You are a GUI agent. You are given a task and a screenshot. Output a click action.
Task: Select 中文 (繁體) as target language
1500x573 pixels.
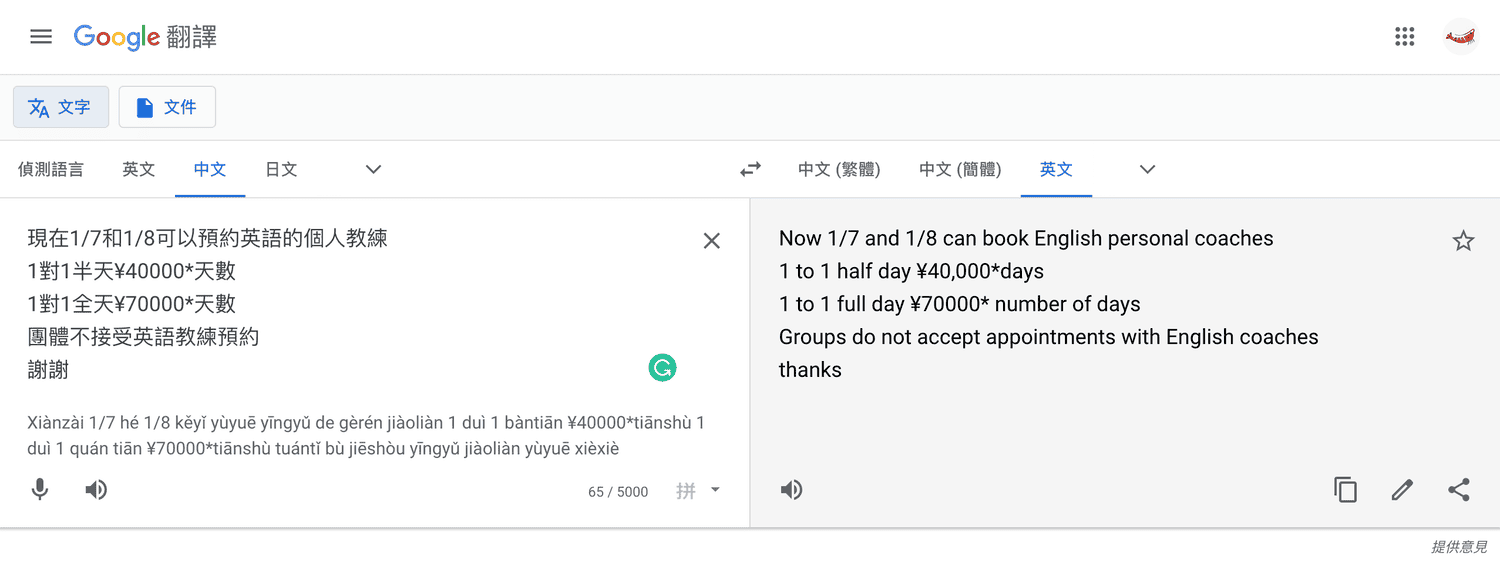[839, 169]
